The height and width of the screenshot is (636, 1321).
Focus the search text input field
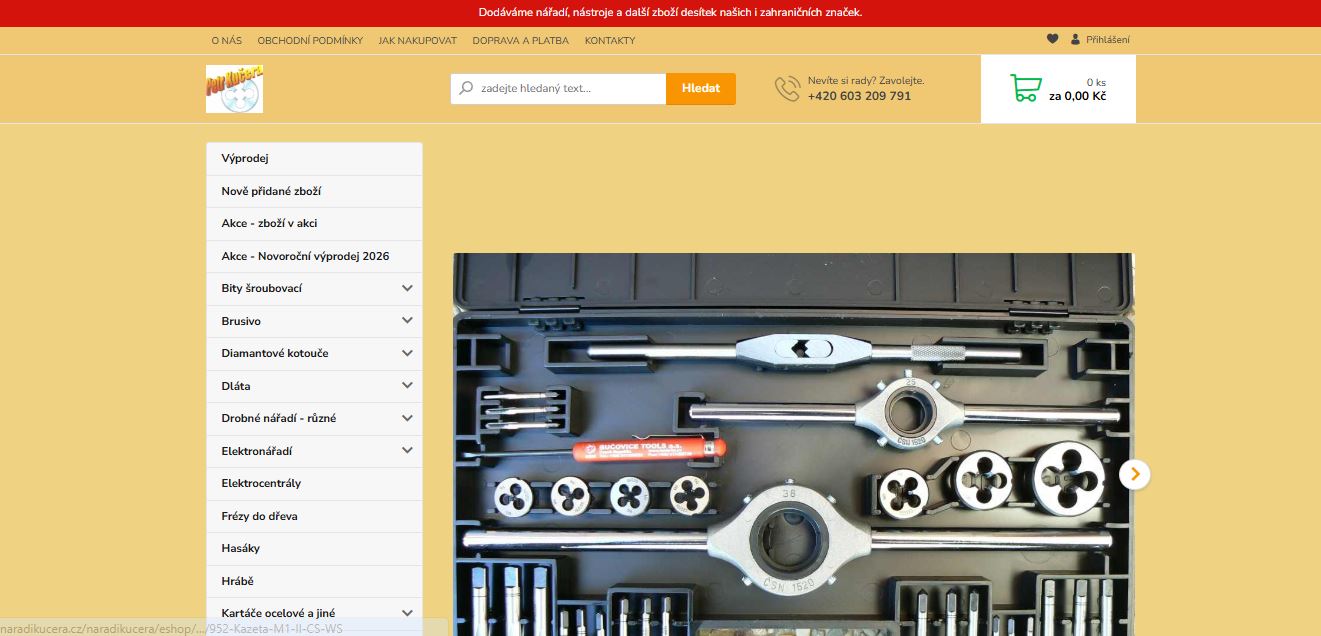pos(568,88)
